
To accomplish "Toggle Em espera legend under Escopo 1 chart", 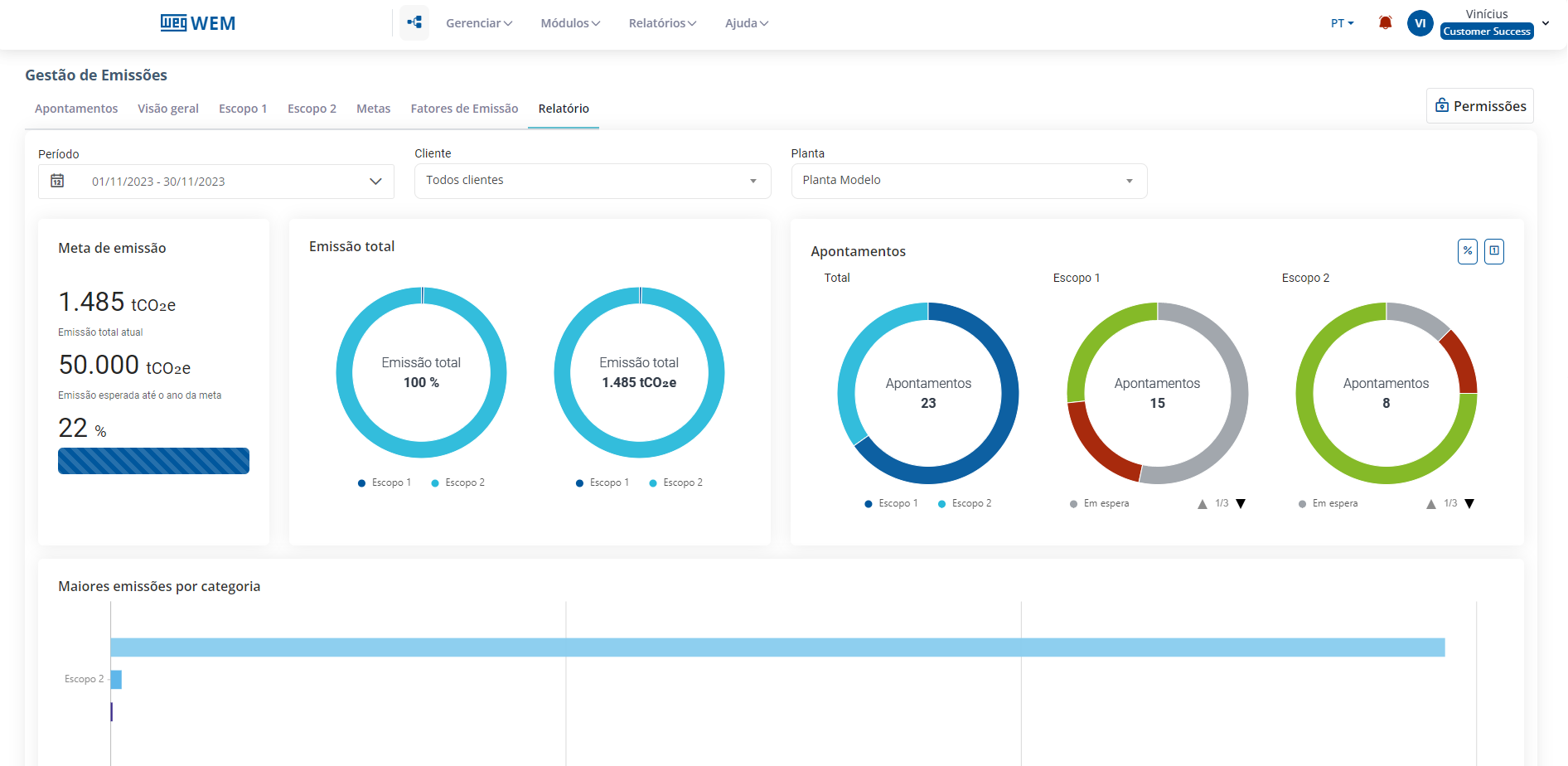I will pos(1100,504).
